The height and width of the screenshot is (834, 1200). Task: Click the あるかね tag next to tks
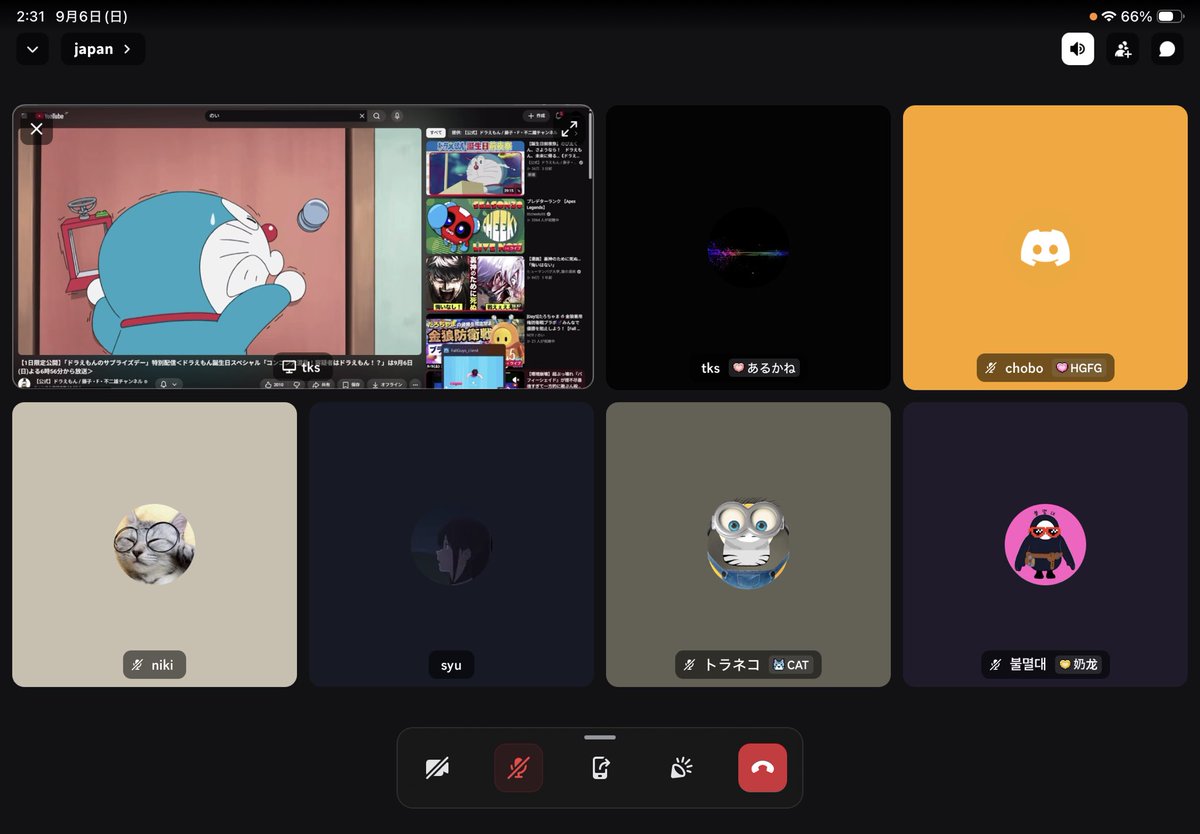pos(764,368)
